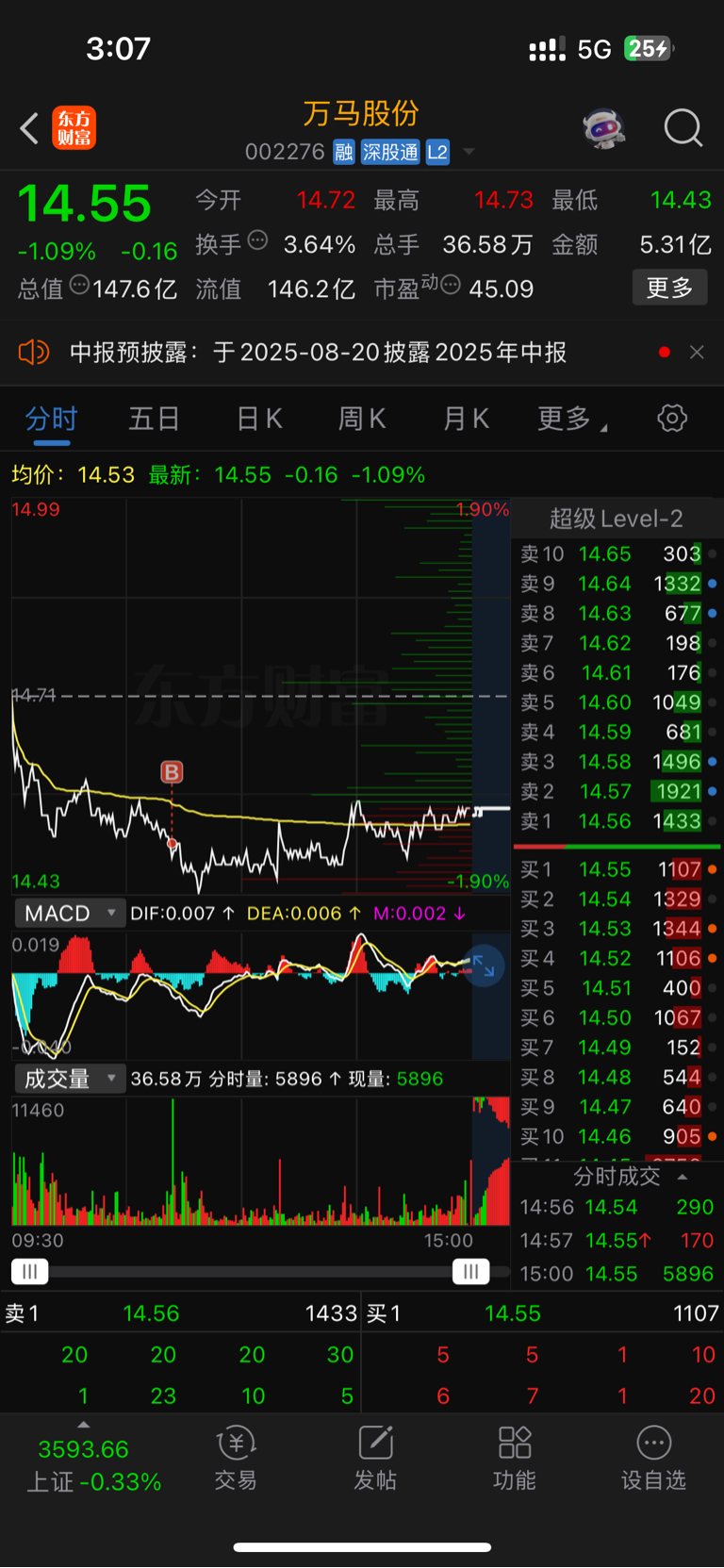Switch to the 分时 tab
The image size is (724, 1568).
coord(51,419)
